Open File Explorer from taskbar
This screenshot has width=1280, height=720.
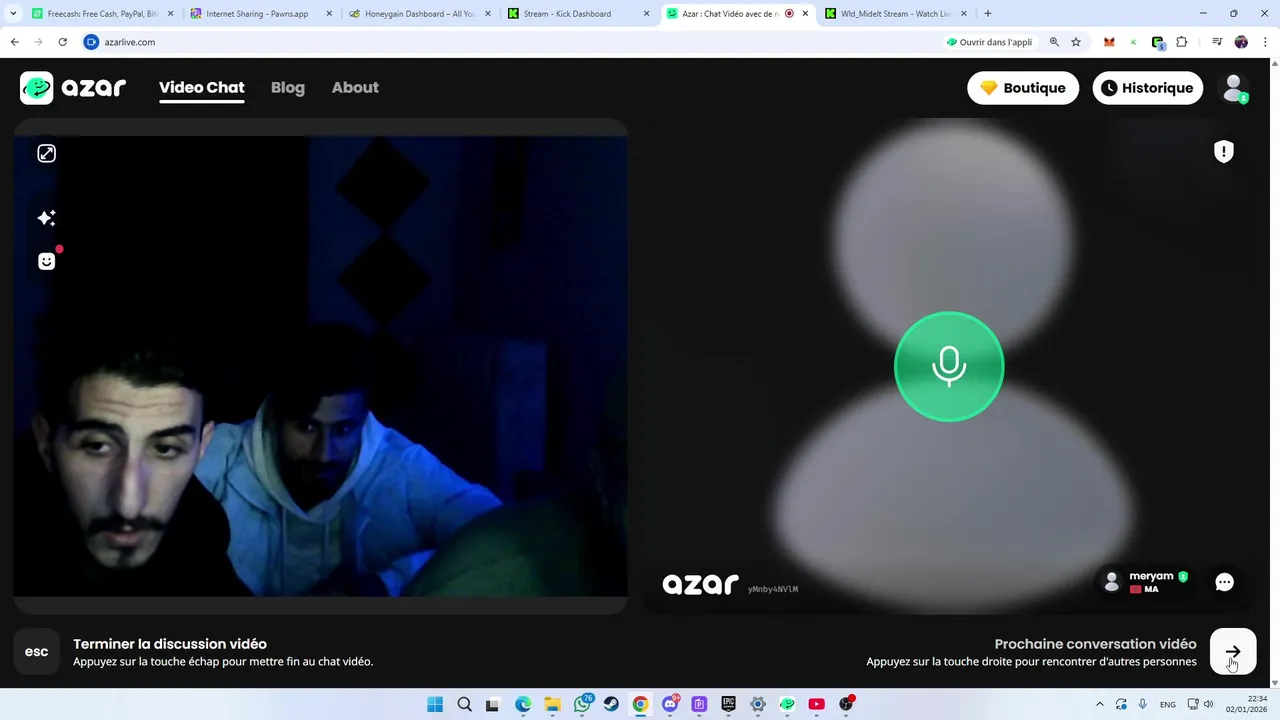552,704
